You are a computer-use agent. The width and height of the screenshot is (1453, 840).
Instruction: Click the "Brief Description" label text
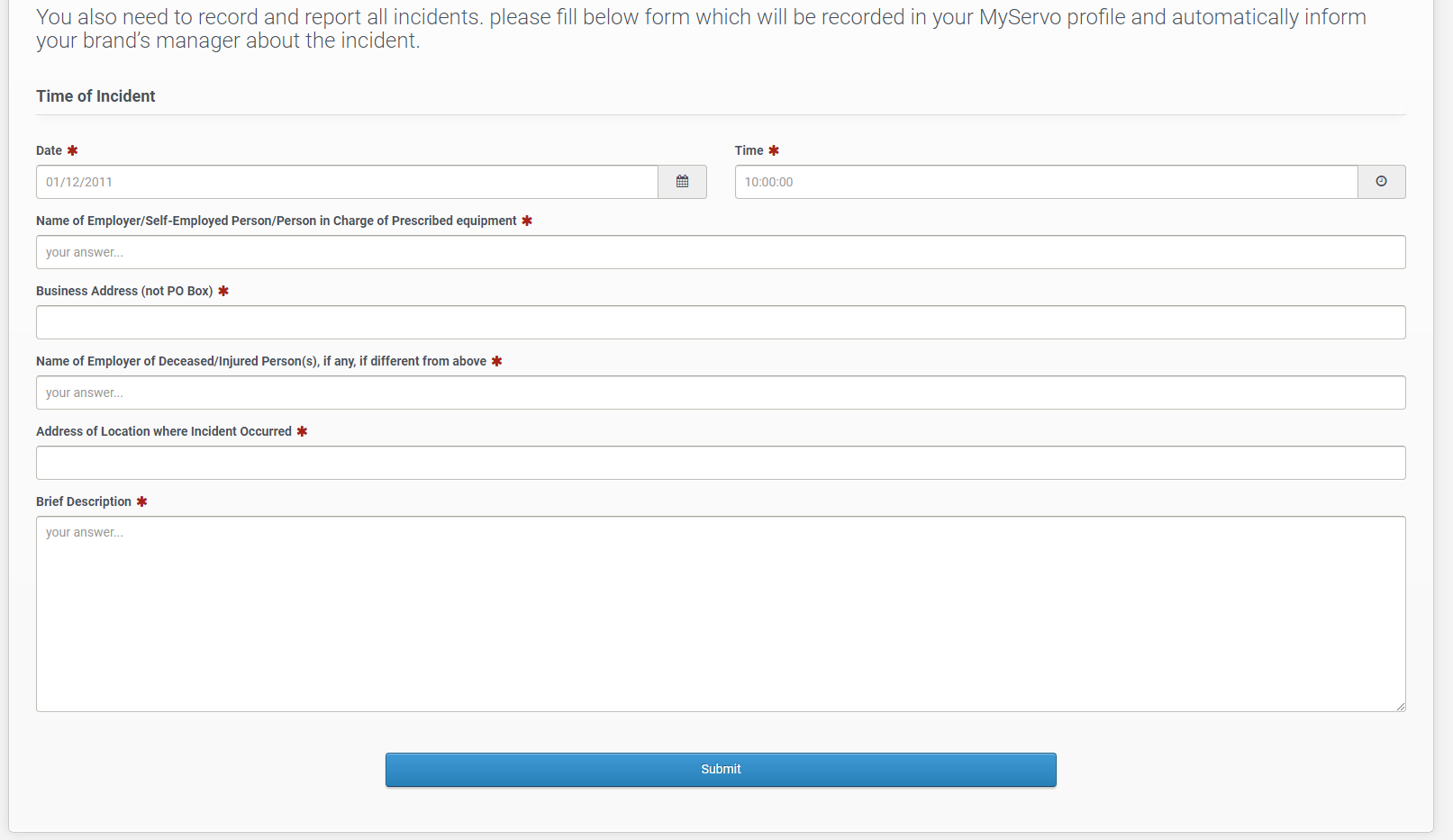point(84,501)
